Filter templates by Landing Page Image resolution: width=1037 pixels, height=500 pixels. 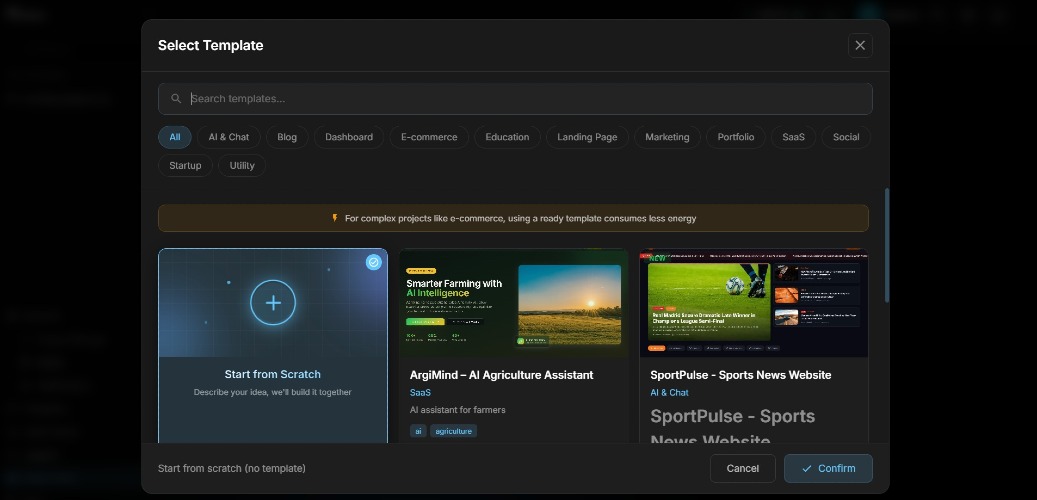[x=587, y=137]
